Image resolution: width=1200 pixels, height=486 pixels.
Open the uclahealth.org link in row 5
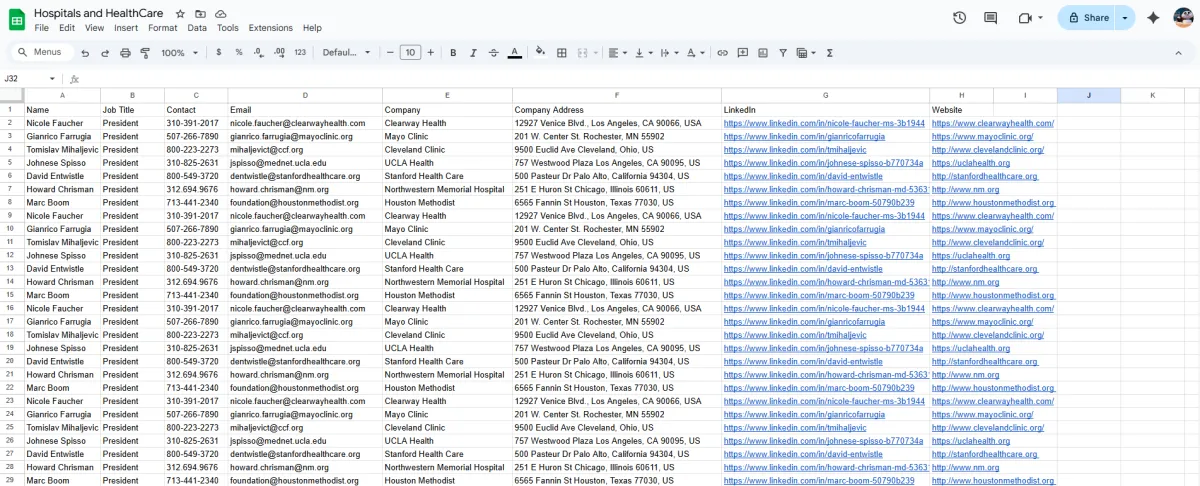pos(970,163)
